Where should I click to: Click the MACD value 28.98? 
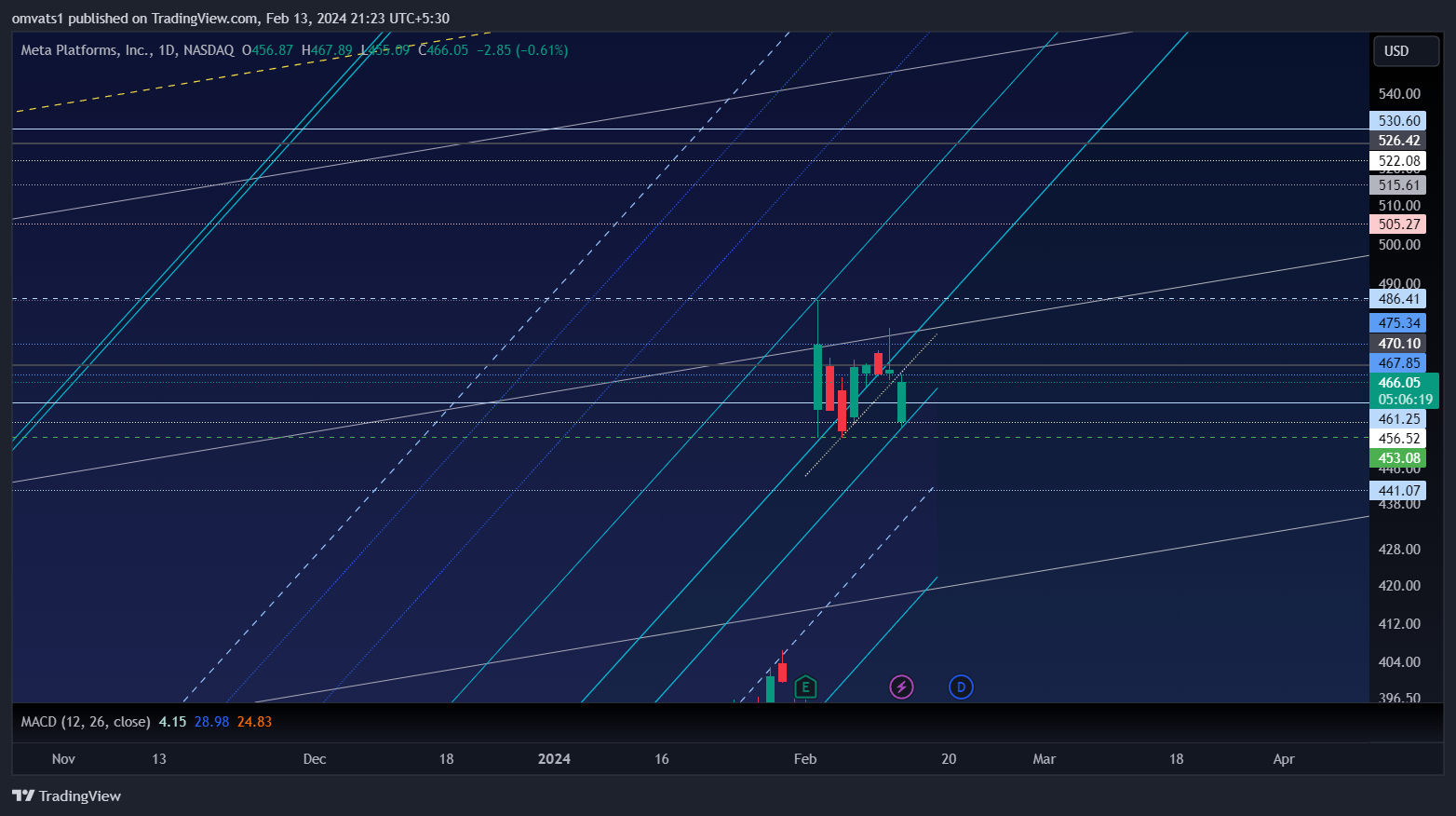tap(211, 722)
